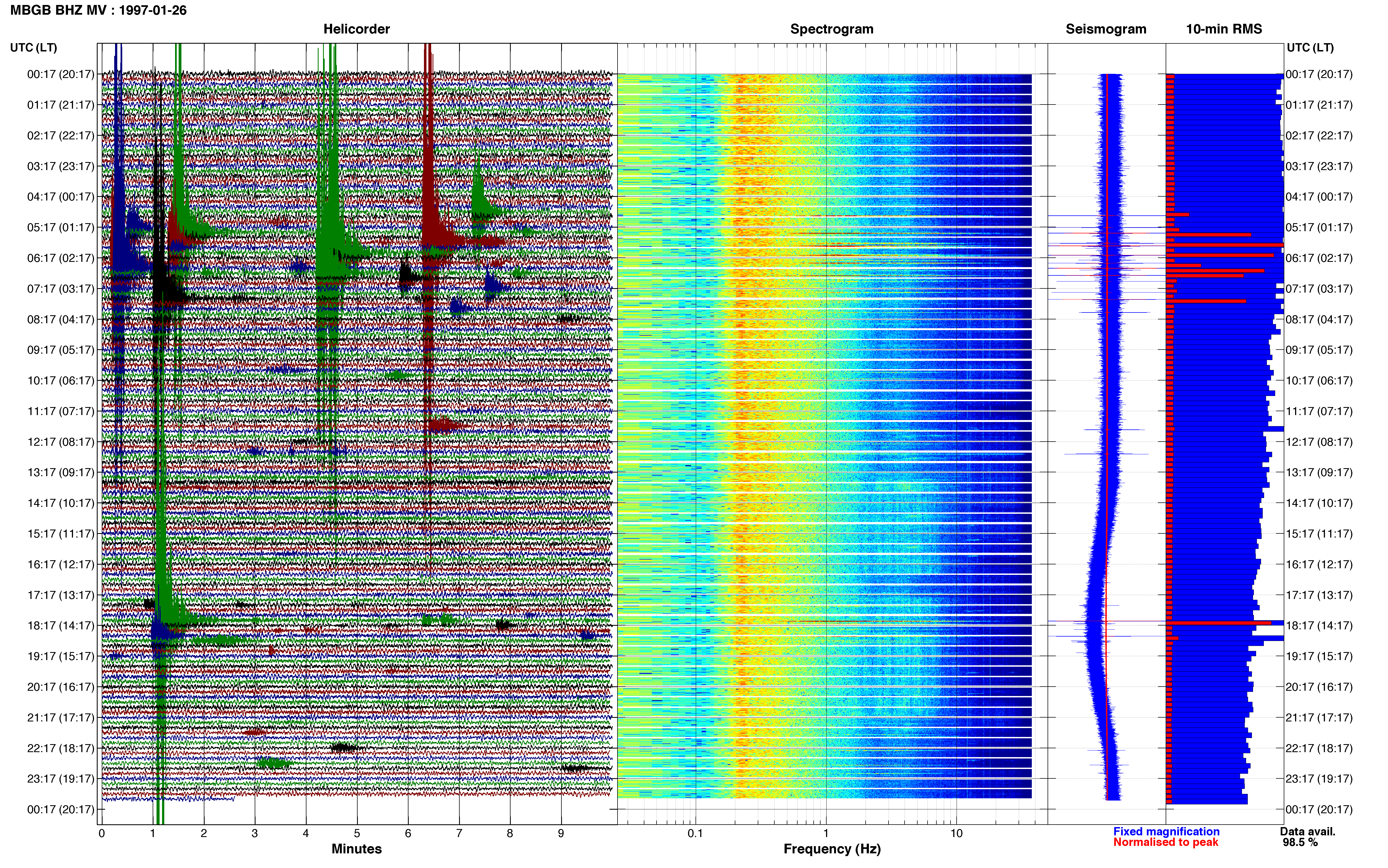The image size is (1388, 868).
Task: Click left time label '03:17 (23:17)'
Action: coord(61,166)
